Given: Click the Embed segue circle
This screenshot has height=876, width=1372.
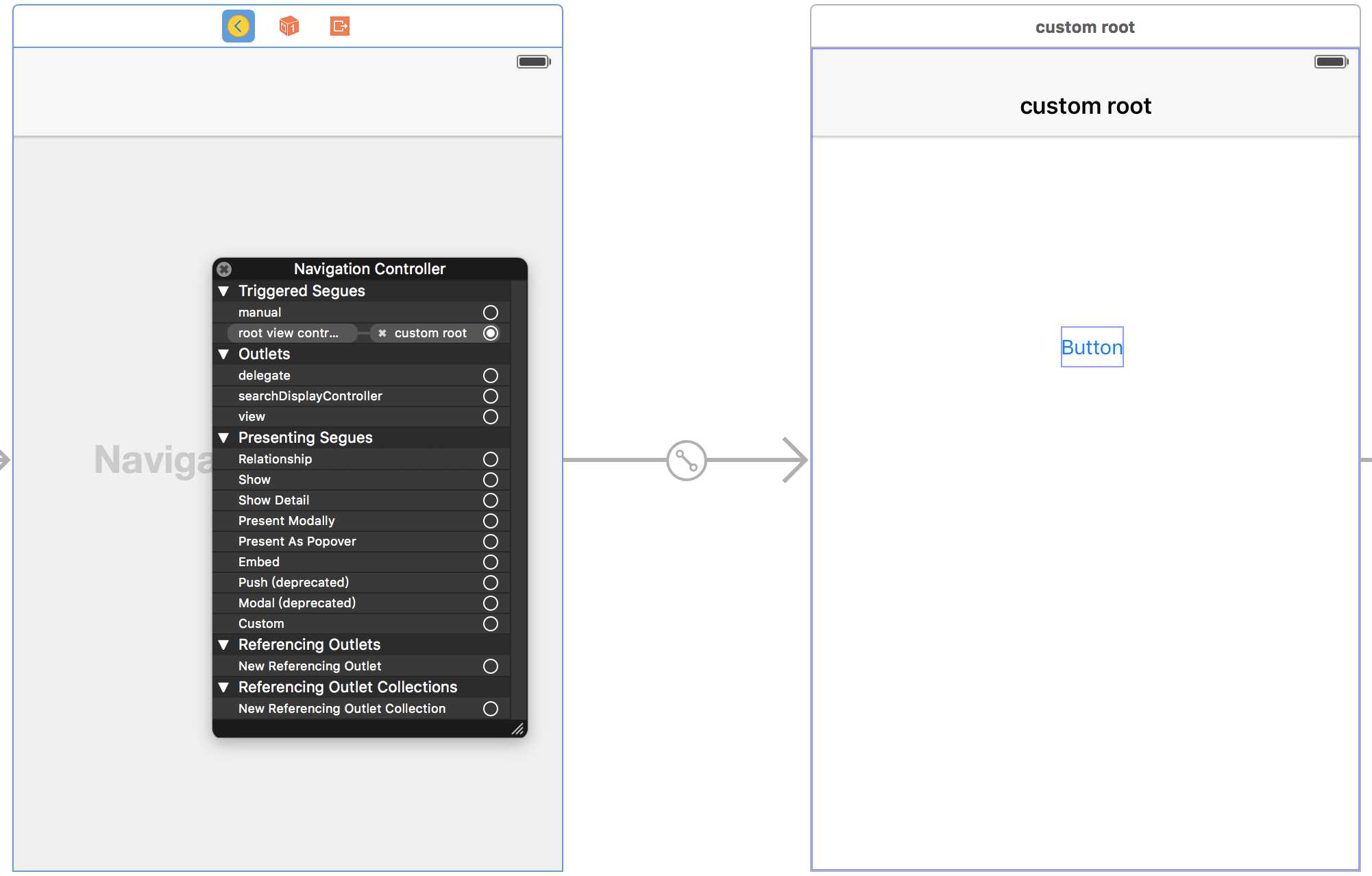Looking at the screenshot, I should [491, 562].
